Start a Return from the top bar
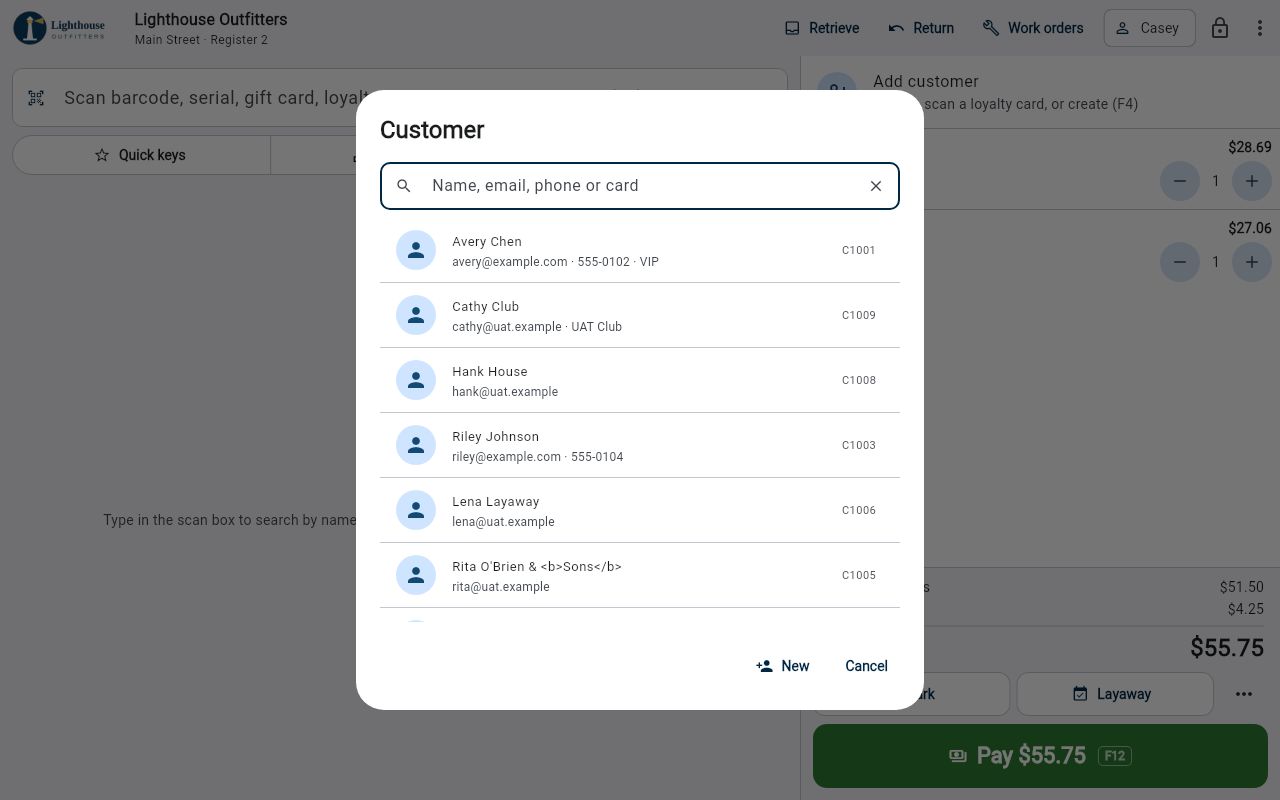Screen dimensions: 1280x800 pos(921,28)
